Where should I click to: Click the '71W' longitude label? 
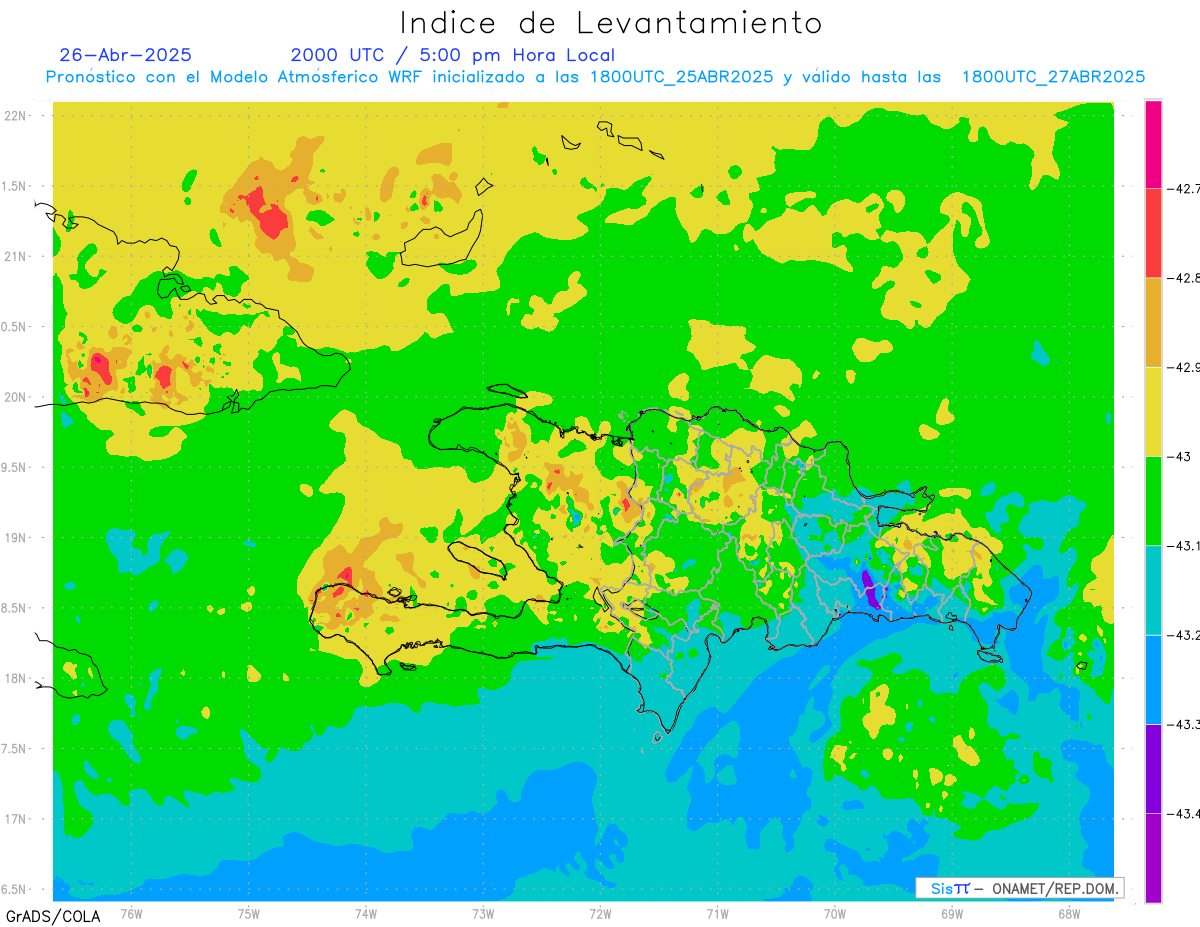coord(717,914)
